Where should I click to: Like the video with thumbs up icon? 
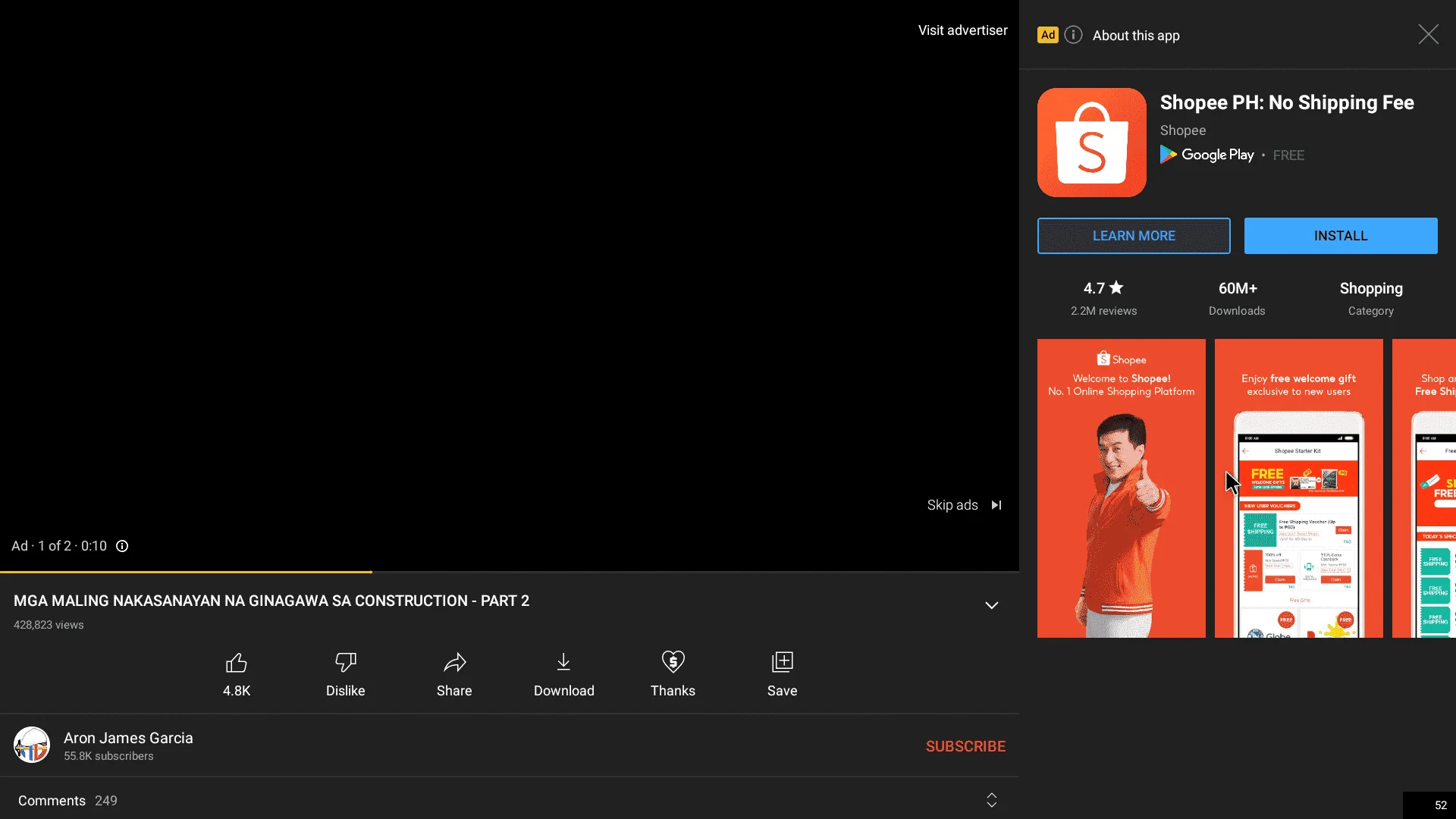point(237,663)
